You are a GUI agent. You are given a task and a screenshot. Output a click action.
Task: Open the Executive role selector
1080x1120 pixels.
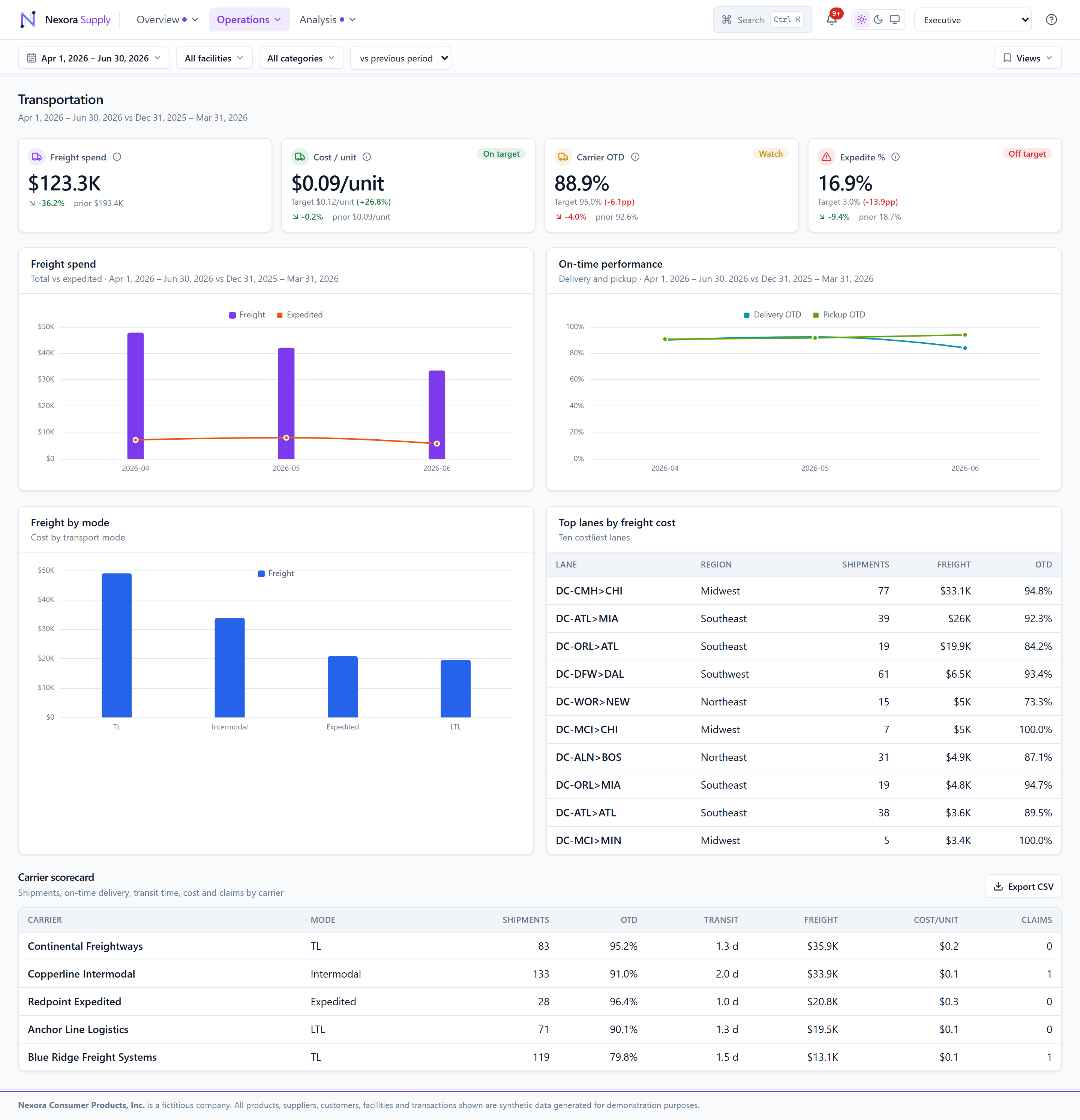click(972, 20)
